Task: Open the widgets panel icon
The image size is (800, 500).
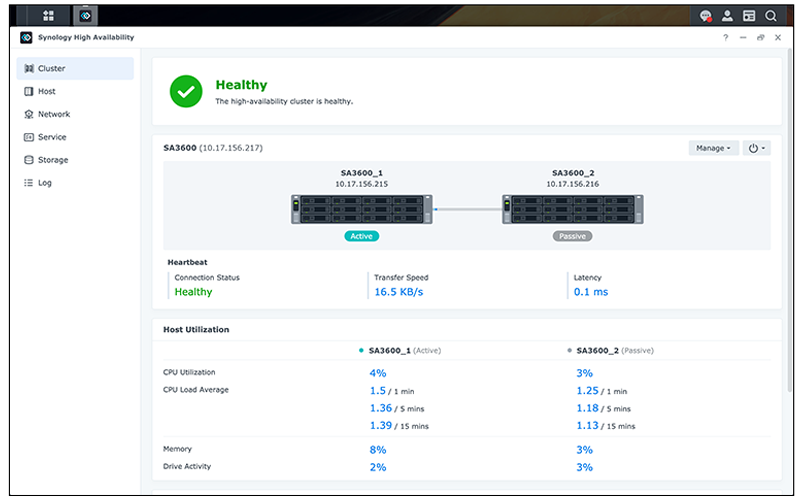Action: tap(749, 16)
